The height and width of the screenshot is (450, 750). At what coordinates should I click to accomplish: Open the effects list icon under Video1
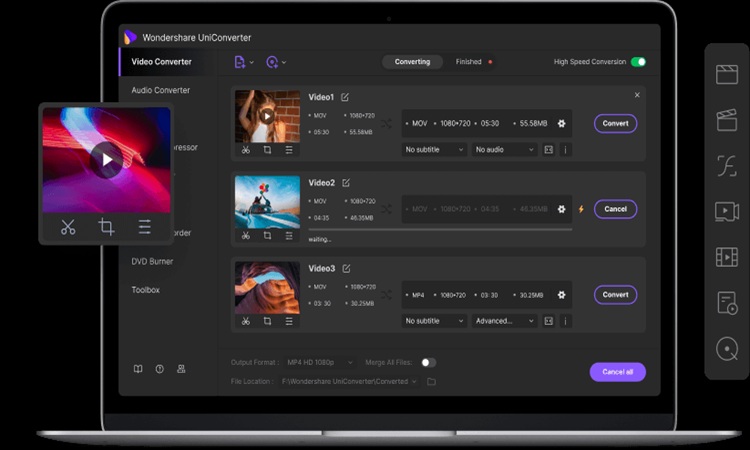(x=289, y=150)
